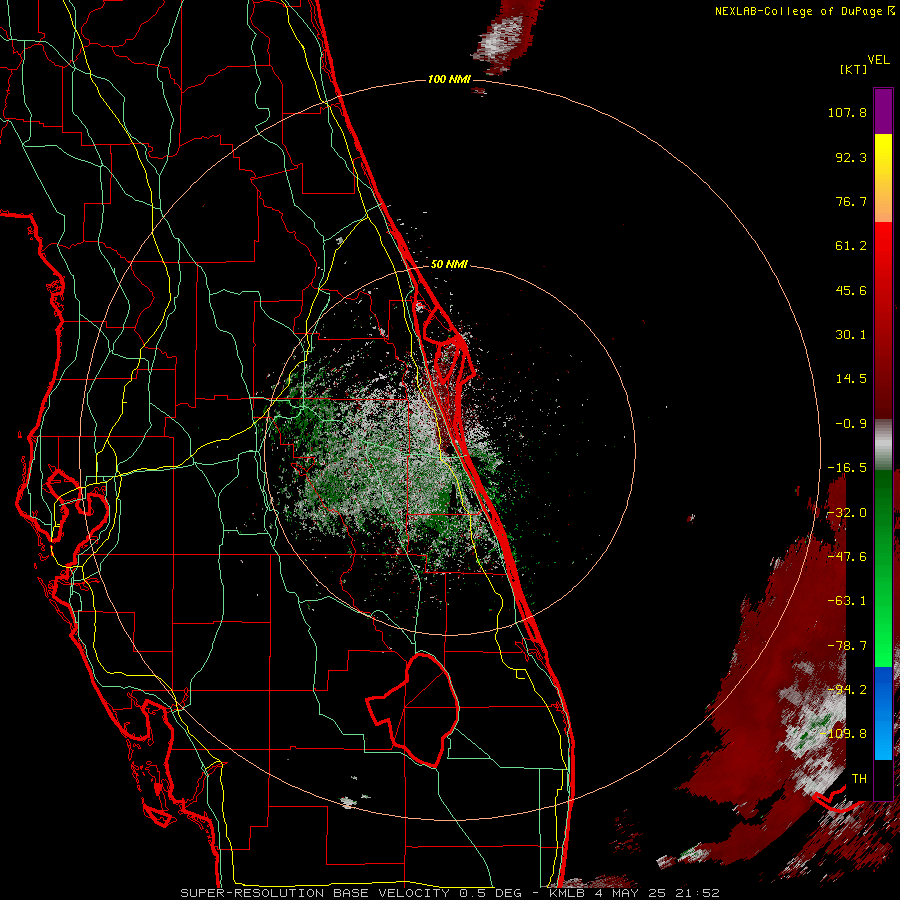Click the SUPER-RESOLUTION BASE VELOCITY caption text
The width and height of the screenshot is (900, 900).
pyautogui.click(x=317, y=893)
